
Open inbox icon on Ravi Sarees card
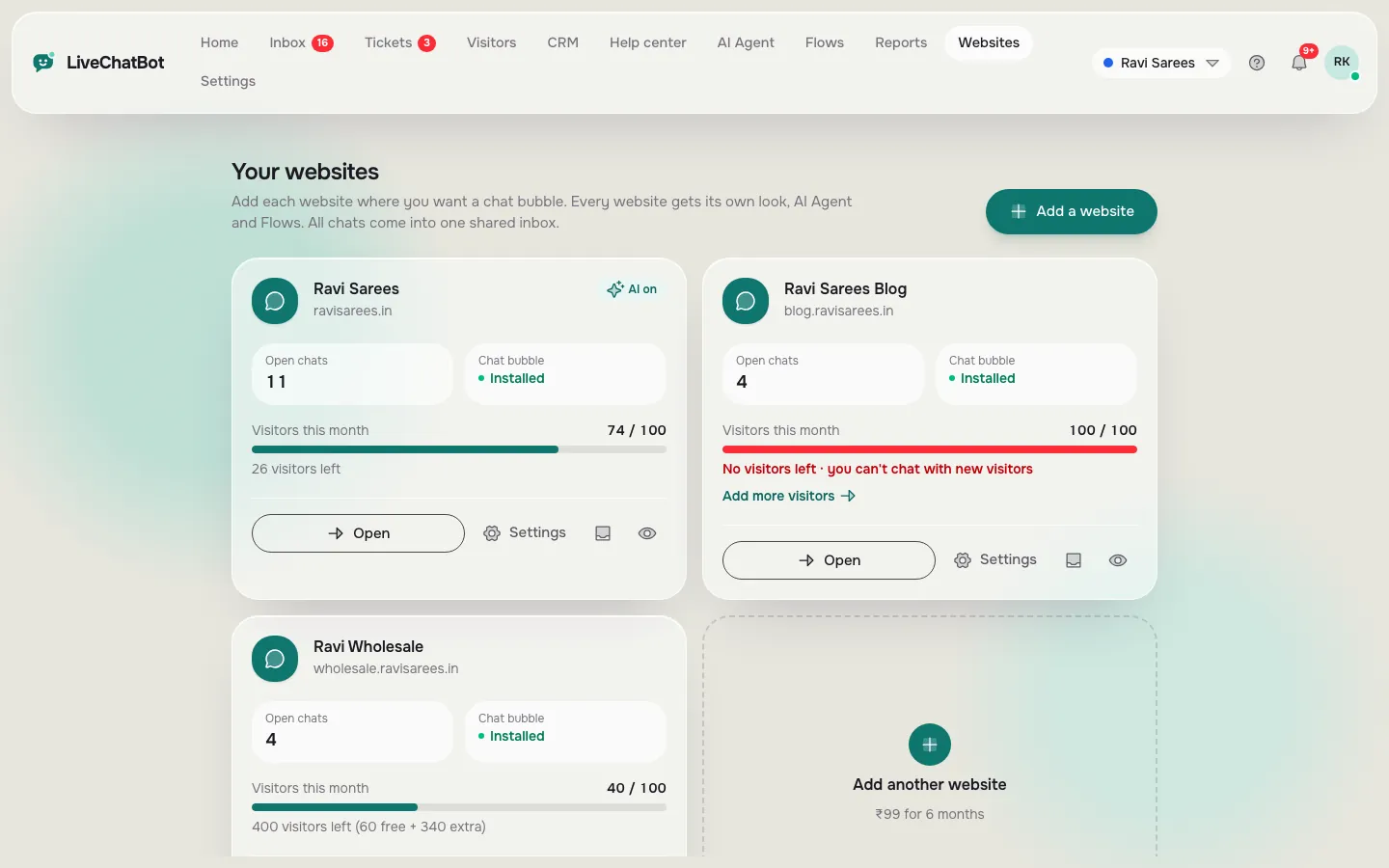pyautogui.click(x=603, y=533)
